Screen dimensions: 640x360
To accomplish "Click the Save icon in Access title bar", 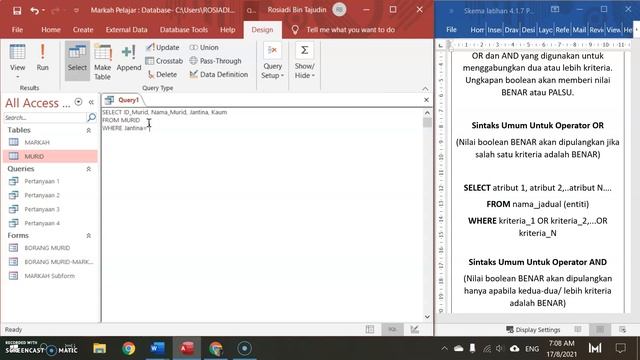I will point(17,10).
